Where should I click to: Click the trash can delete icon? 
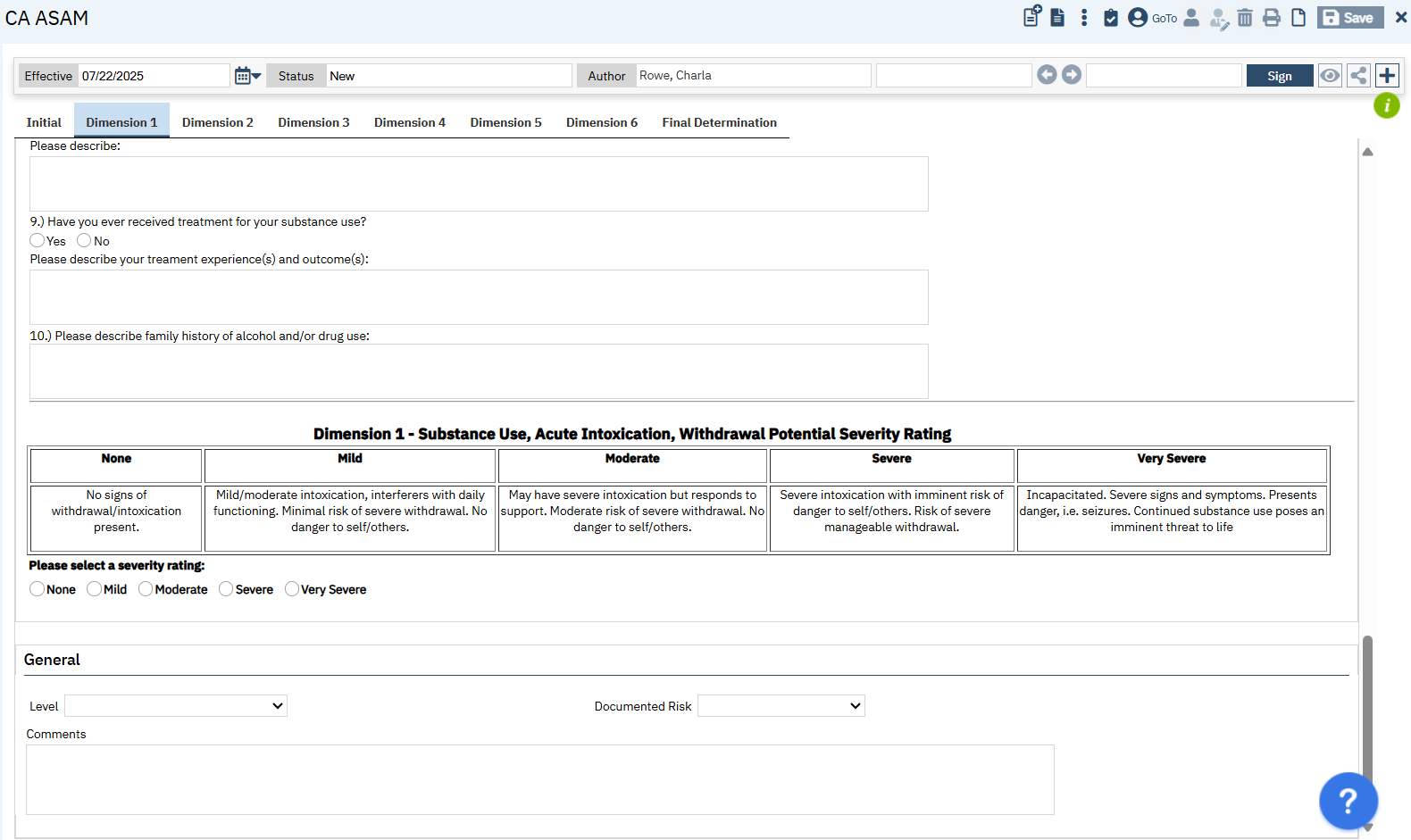pos(1245,18)
